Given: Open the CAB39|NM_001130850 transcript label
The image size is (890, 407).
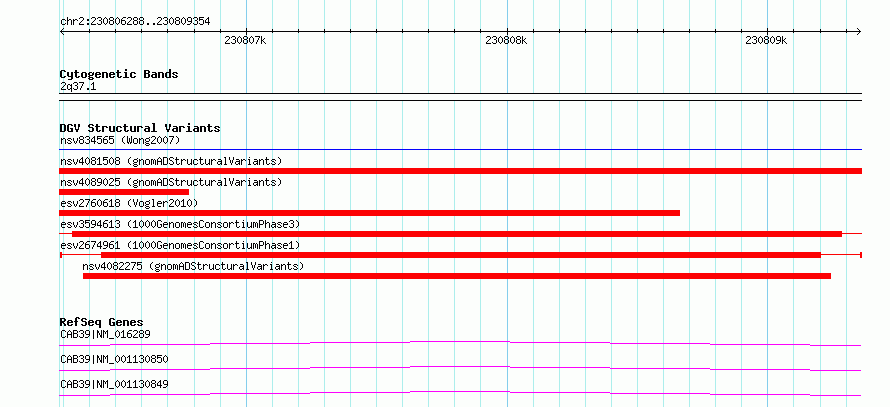Looking at the screenshot, I should (x=114, y=359).
